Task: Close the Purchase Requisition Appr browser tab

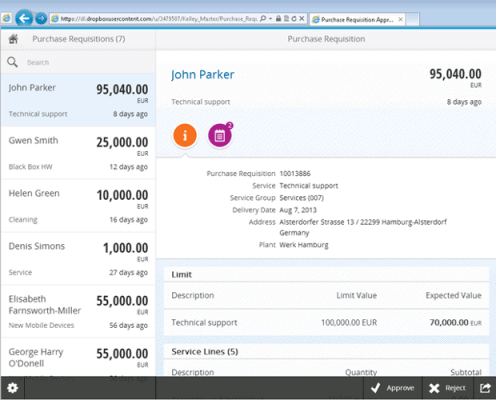Action: click(400, 19)
